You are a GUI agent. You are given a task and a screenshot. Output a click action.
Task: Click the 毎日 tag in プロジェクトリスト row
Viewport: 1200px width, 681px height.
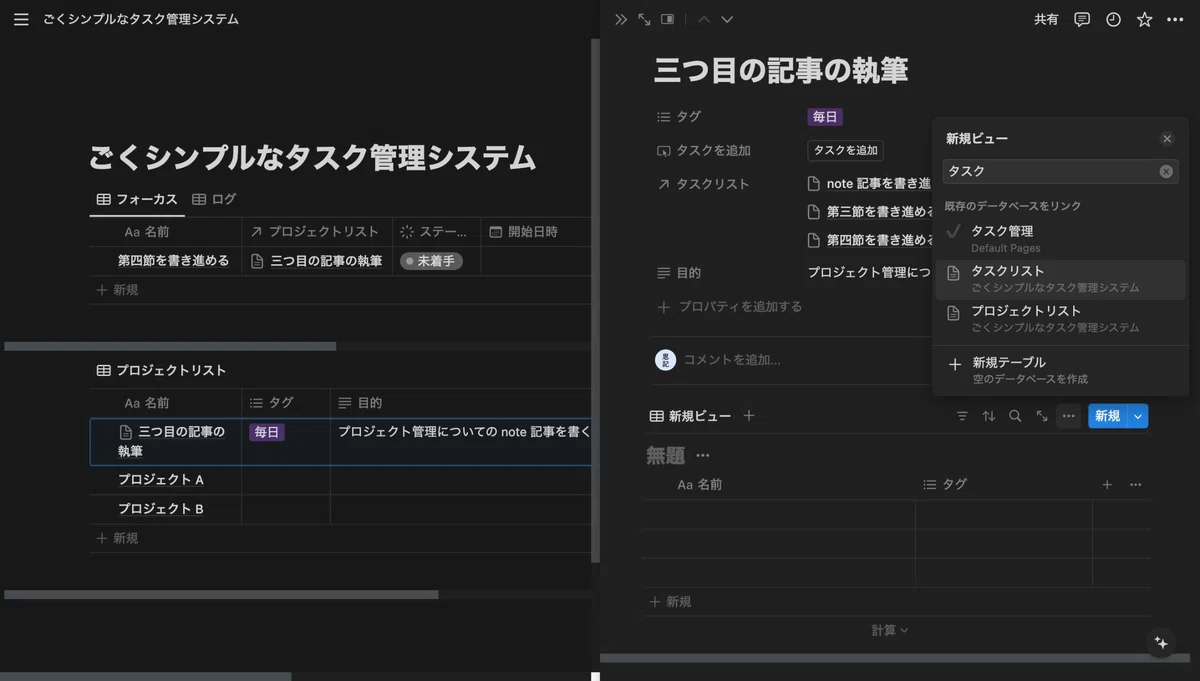click(x=267, y=432)
